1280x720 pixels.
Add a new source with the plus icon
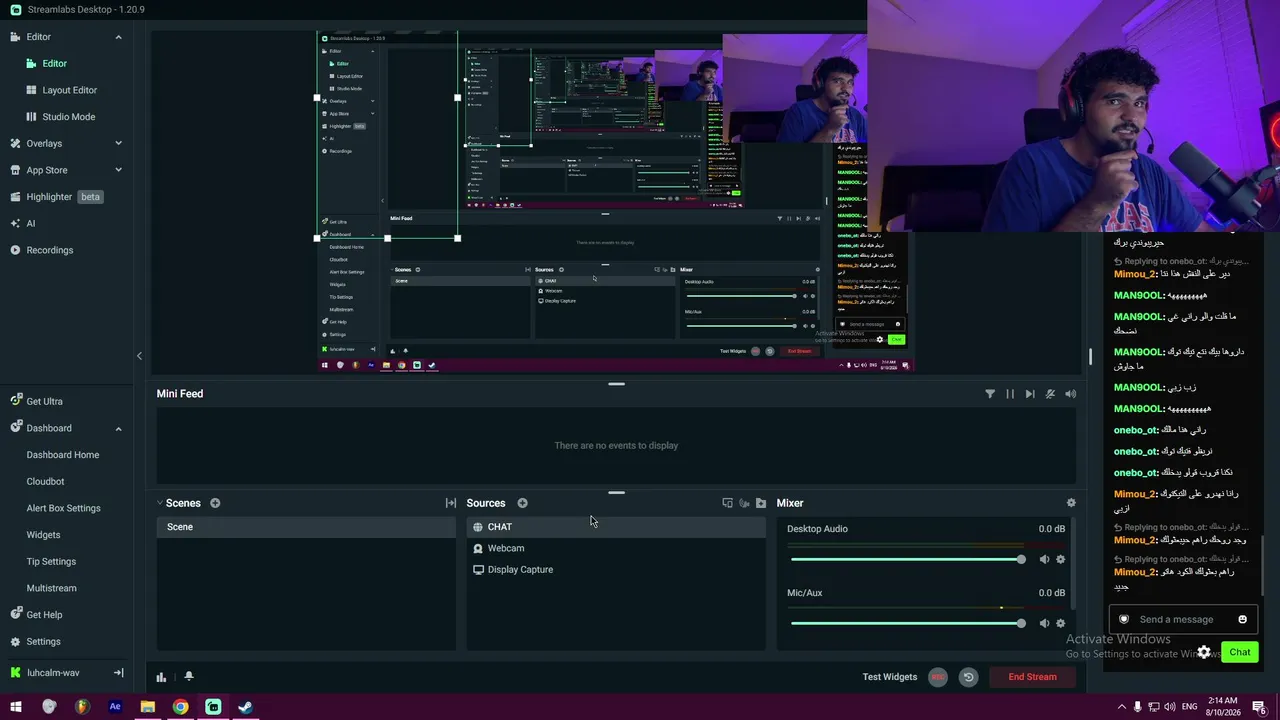(522, 503)
